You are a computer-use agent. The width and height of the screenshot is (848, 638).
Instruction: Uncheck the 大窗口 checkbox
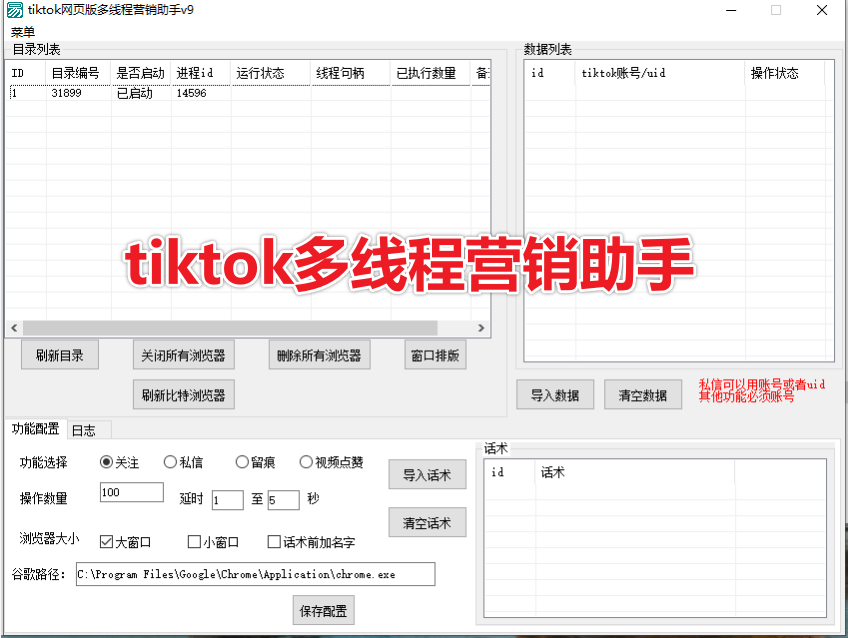point(106,541)
